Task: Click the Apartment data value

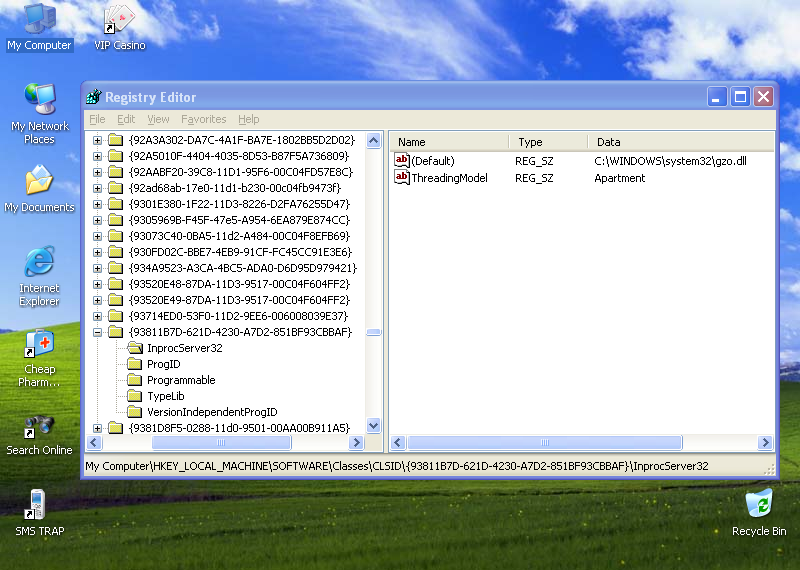Action: (619, 178)
